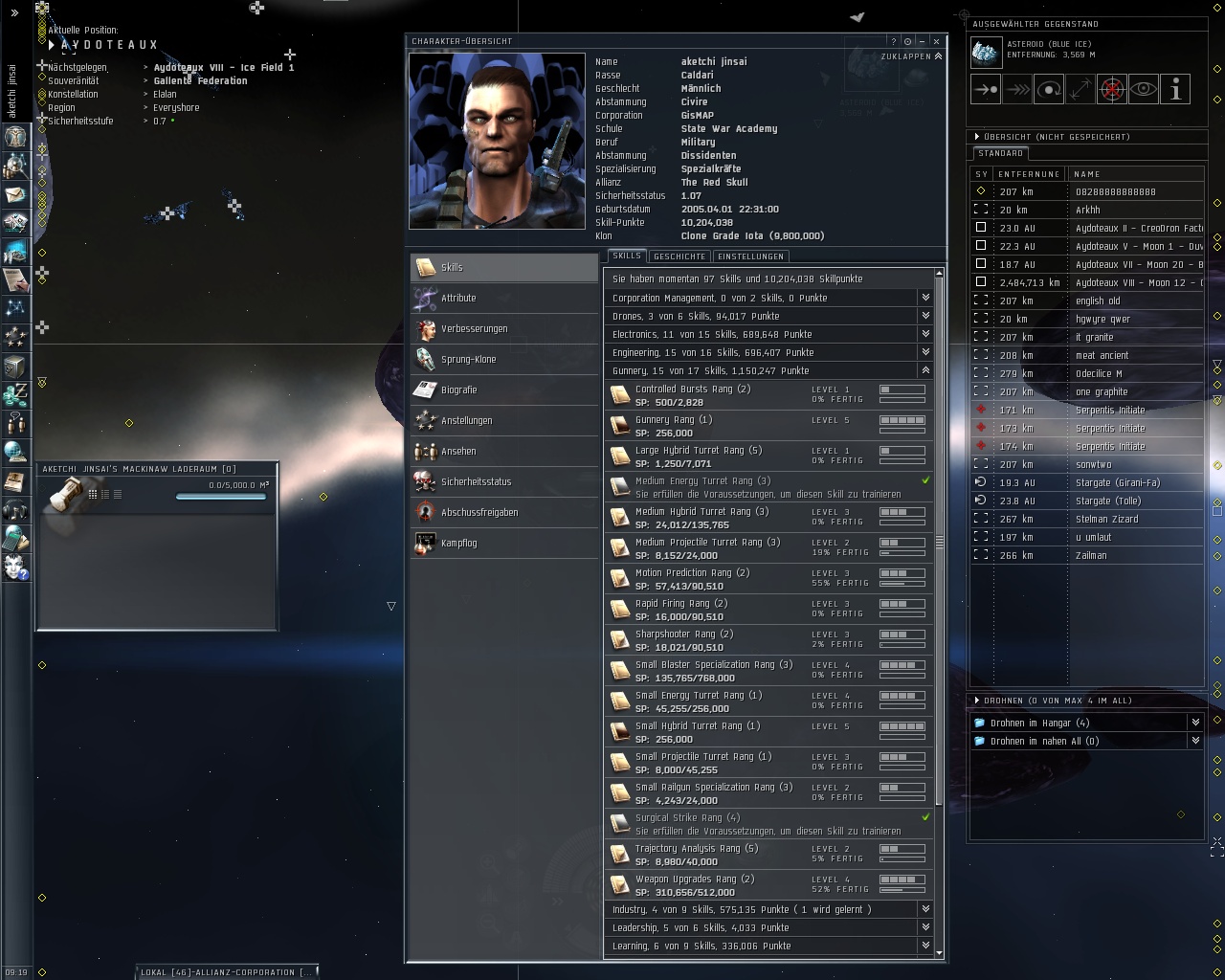Collapse character header via Zuklappen
Image resolution: width=1225 pixels, height=980 pixels.
coord(911,56)
